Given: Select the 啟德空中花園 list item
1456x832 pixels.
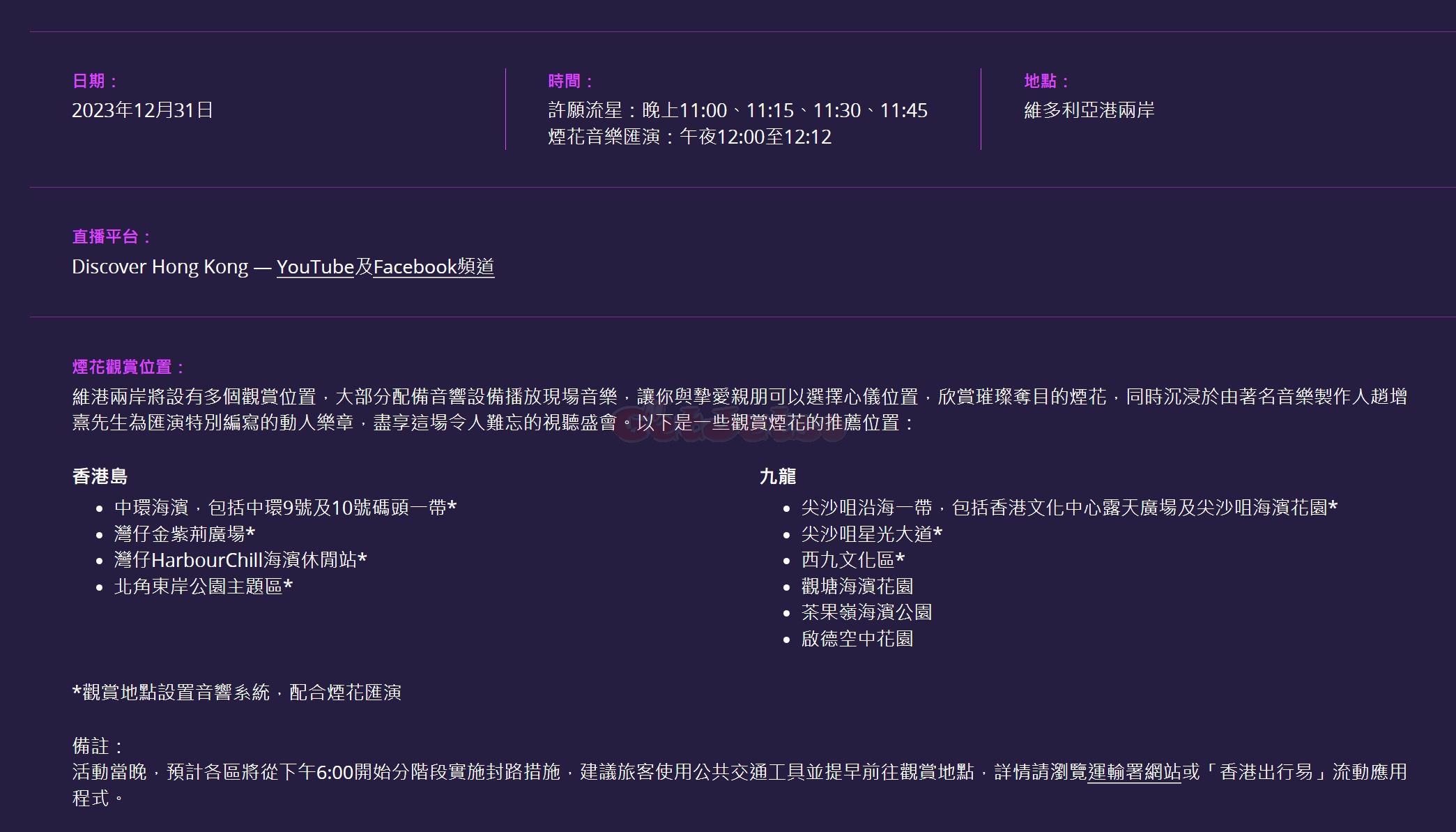Looking at the screenshot, I should point(857,639).
